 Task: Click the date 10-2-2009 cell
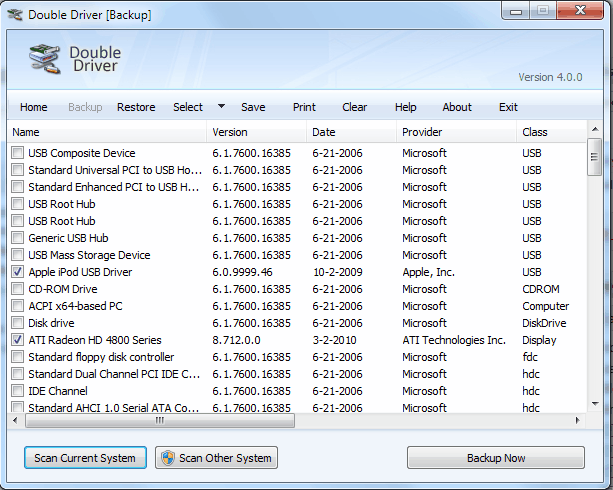coord(338,272)
